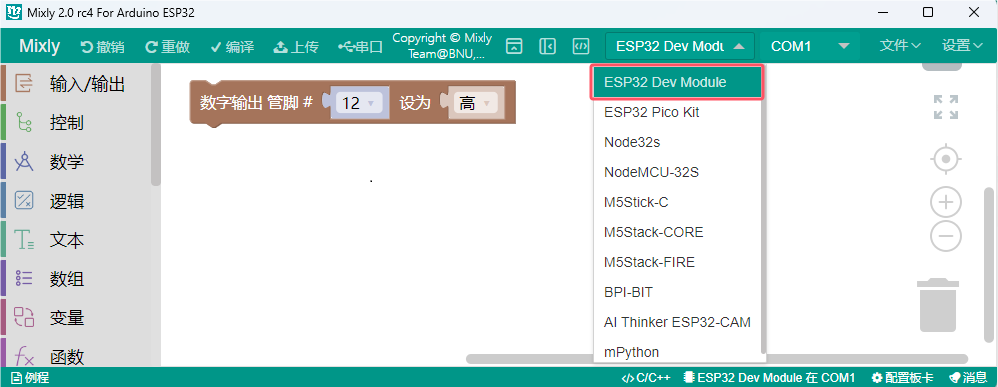The height and width of the screenshot is (387, 998).
Task: Open the 文本 text block category
Action: pyautogui.click(x=75, y=240)
